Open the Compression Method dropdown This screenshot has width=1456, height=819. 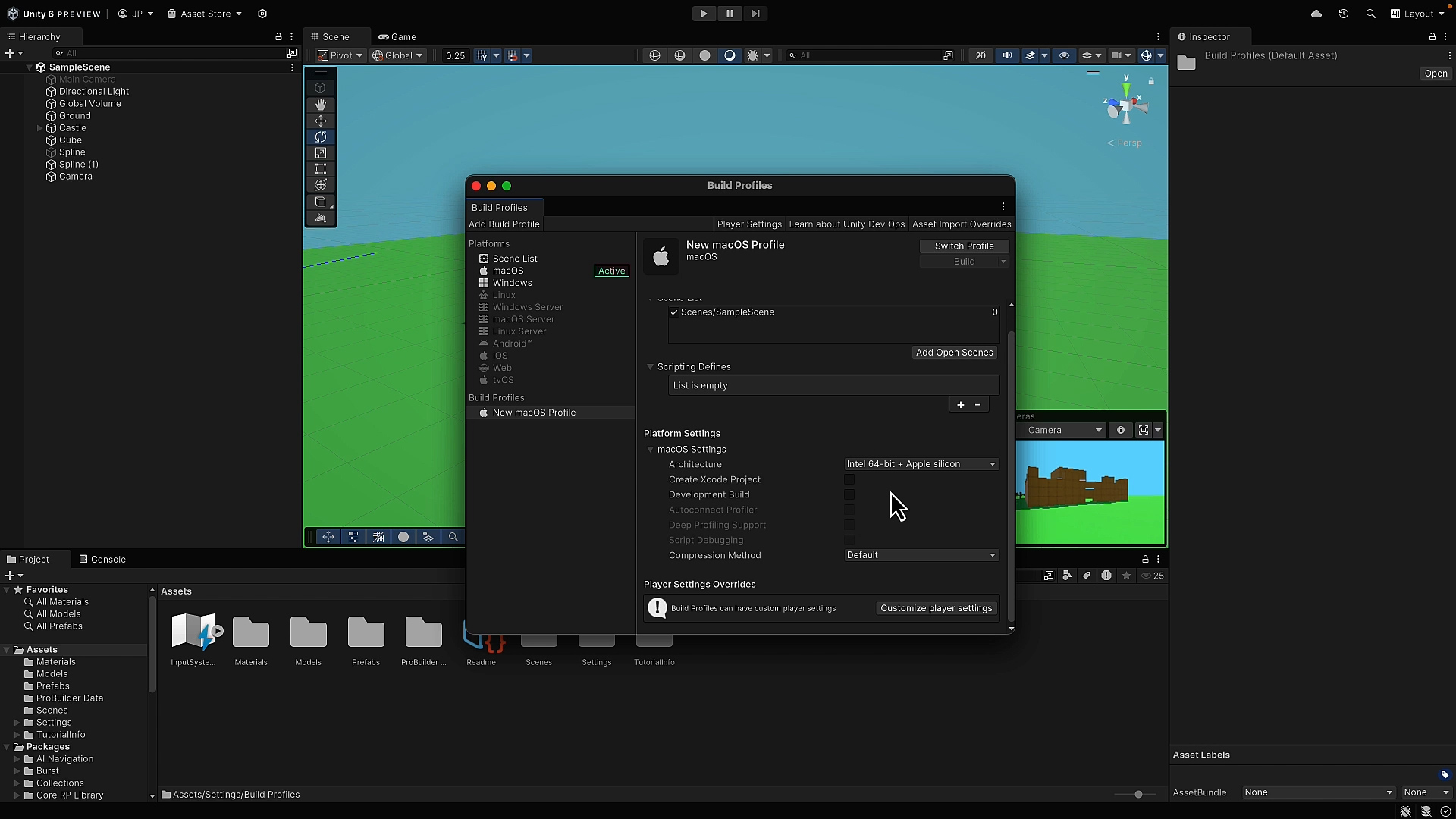[921, 554]
